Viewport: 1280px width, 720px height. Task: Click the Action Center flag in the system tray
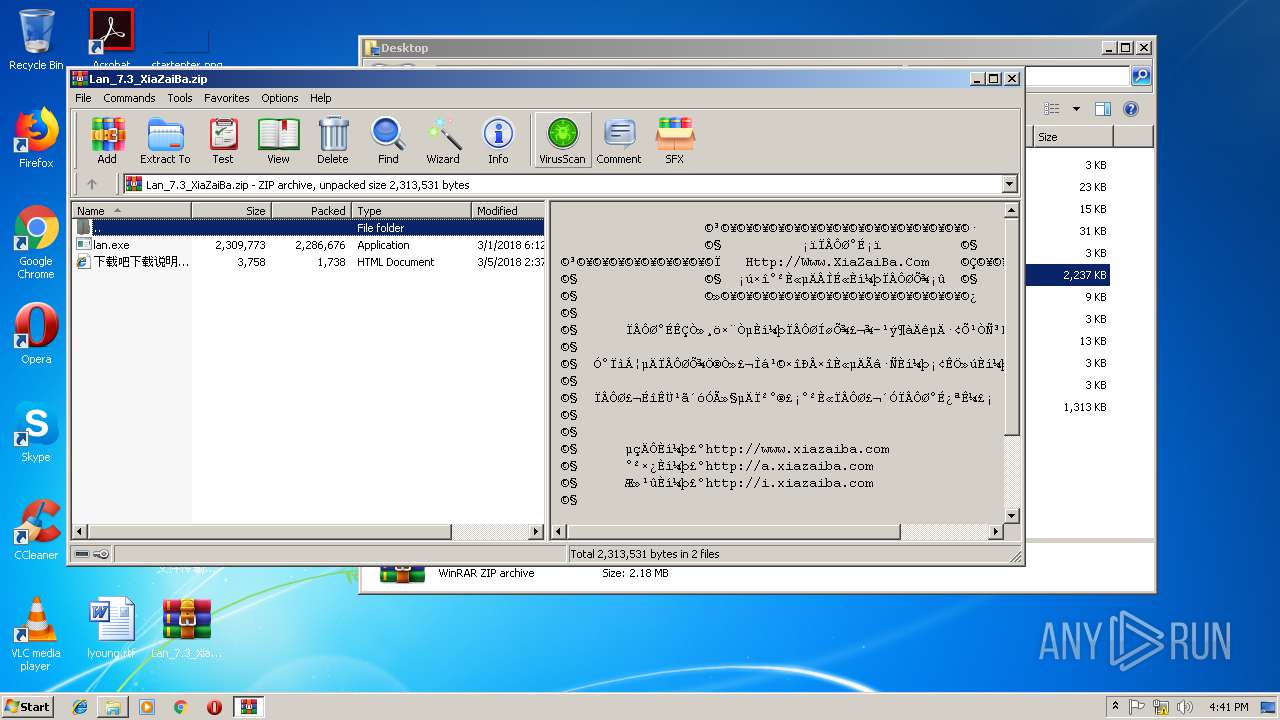(x=1137, y=707)
